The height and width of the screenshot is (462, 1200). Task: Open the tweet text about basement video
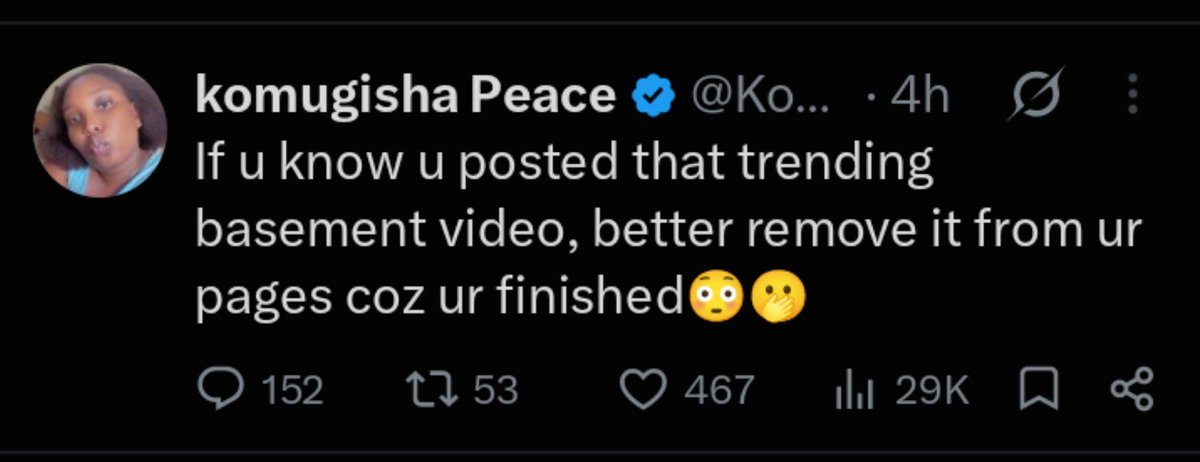point(668,232)
